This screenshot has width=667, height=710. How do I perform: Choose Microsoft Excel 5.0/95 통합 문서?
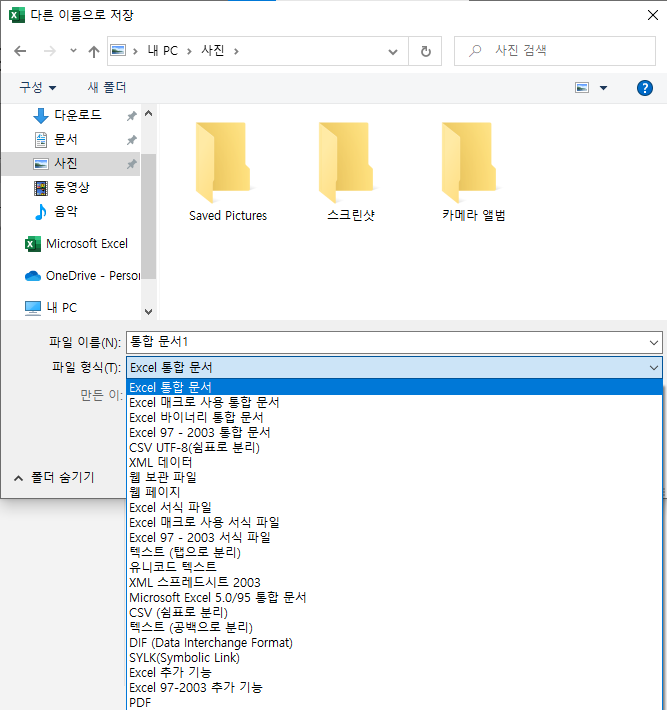(x=394, y=597)
